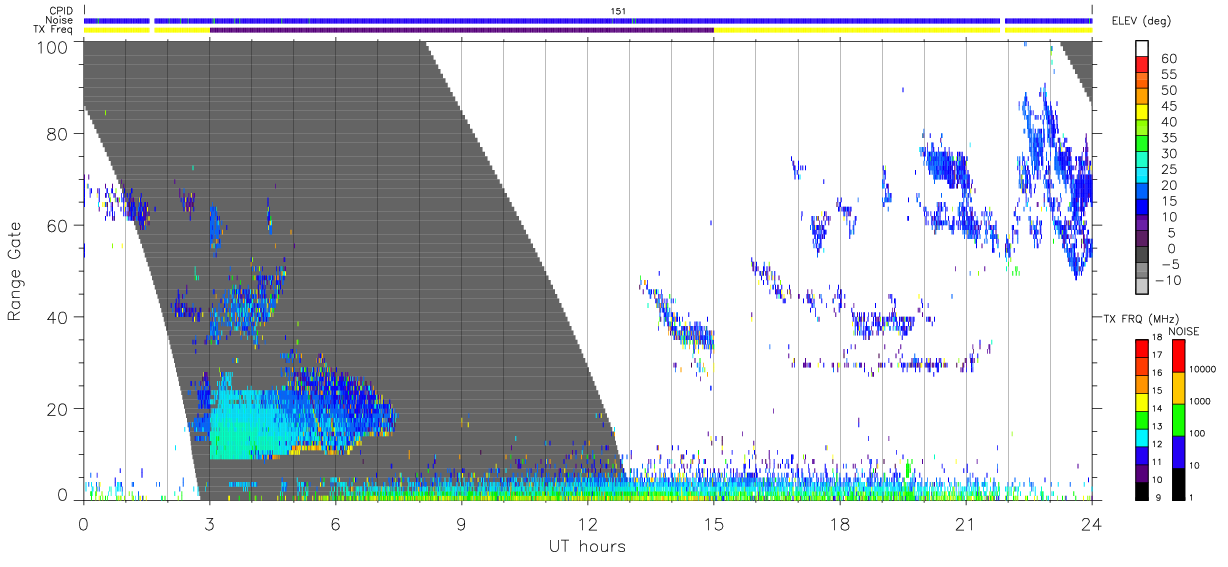Viewport: 1228px width, 567px height.
Task: Click yellow swatch between 40 and 45 ELEV
Action: click(1141, 112)
